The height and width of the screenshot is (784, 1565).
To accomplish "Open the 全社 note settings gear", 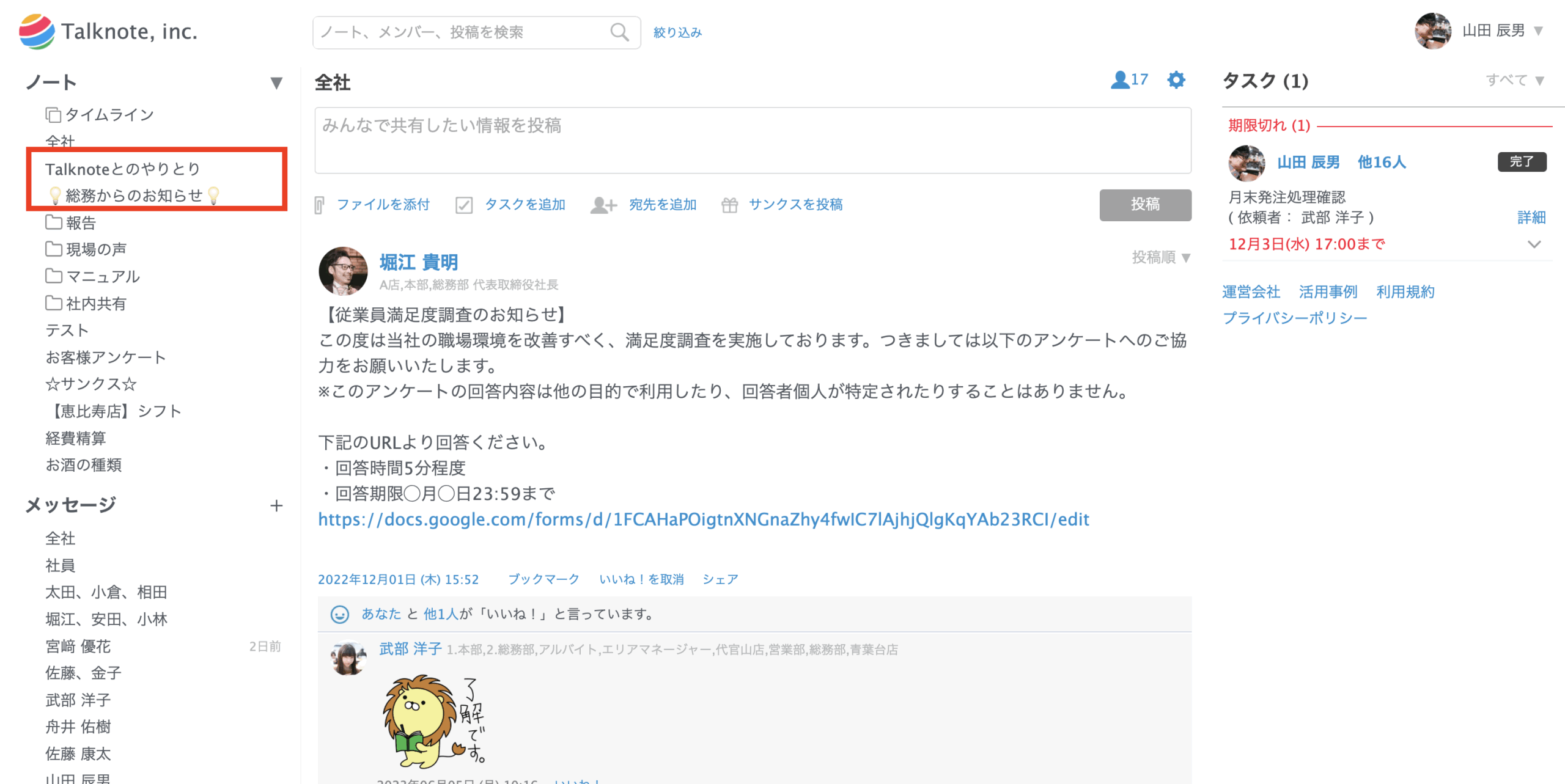I will click(1176, 80).
